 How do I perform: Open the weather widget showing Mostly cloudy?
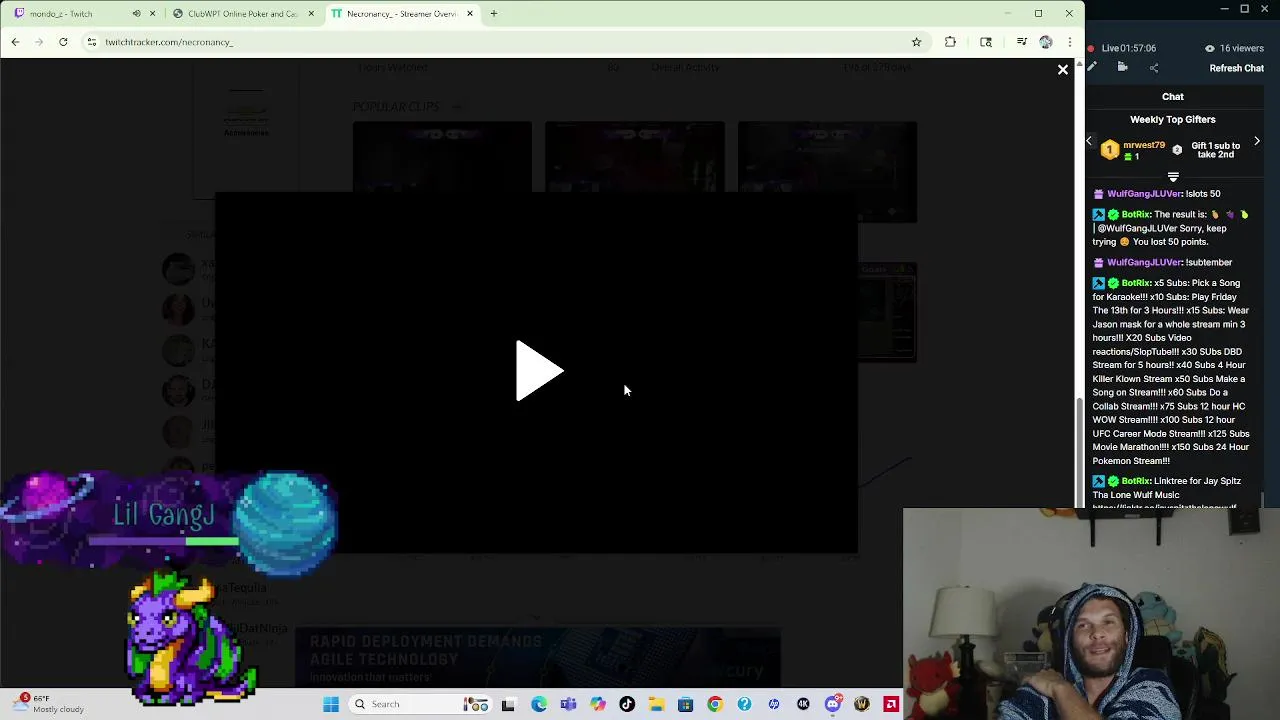point(50,704)
